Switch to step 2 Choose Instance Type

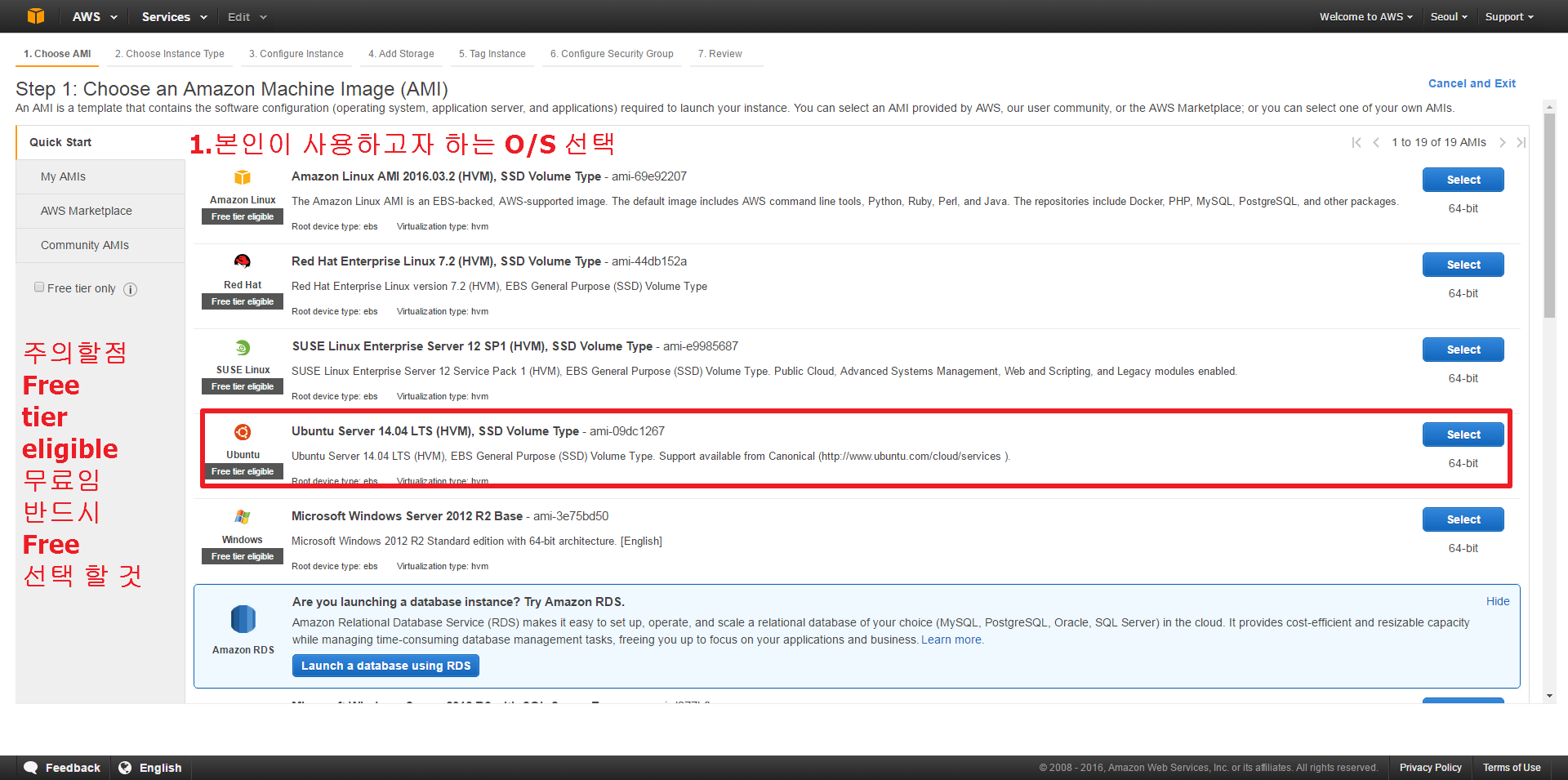(169, 54)
